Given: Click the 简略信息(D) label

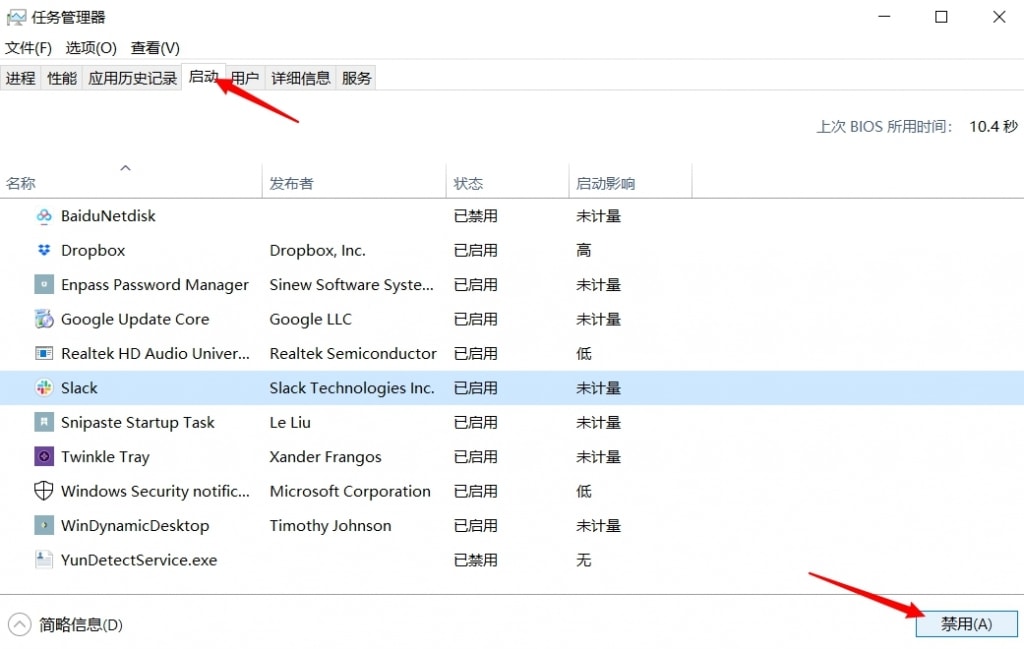Looking at the screenshot, I should coord(80,625).
